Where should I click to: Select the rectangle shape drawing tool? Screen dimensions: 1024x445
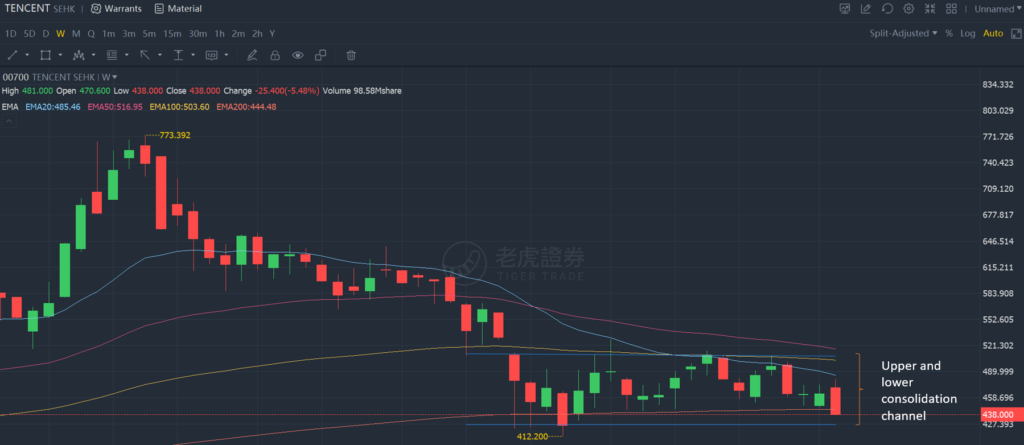tap(46, 55)
